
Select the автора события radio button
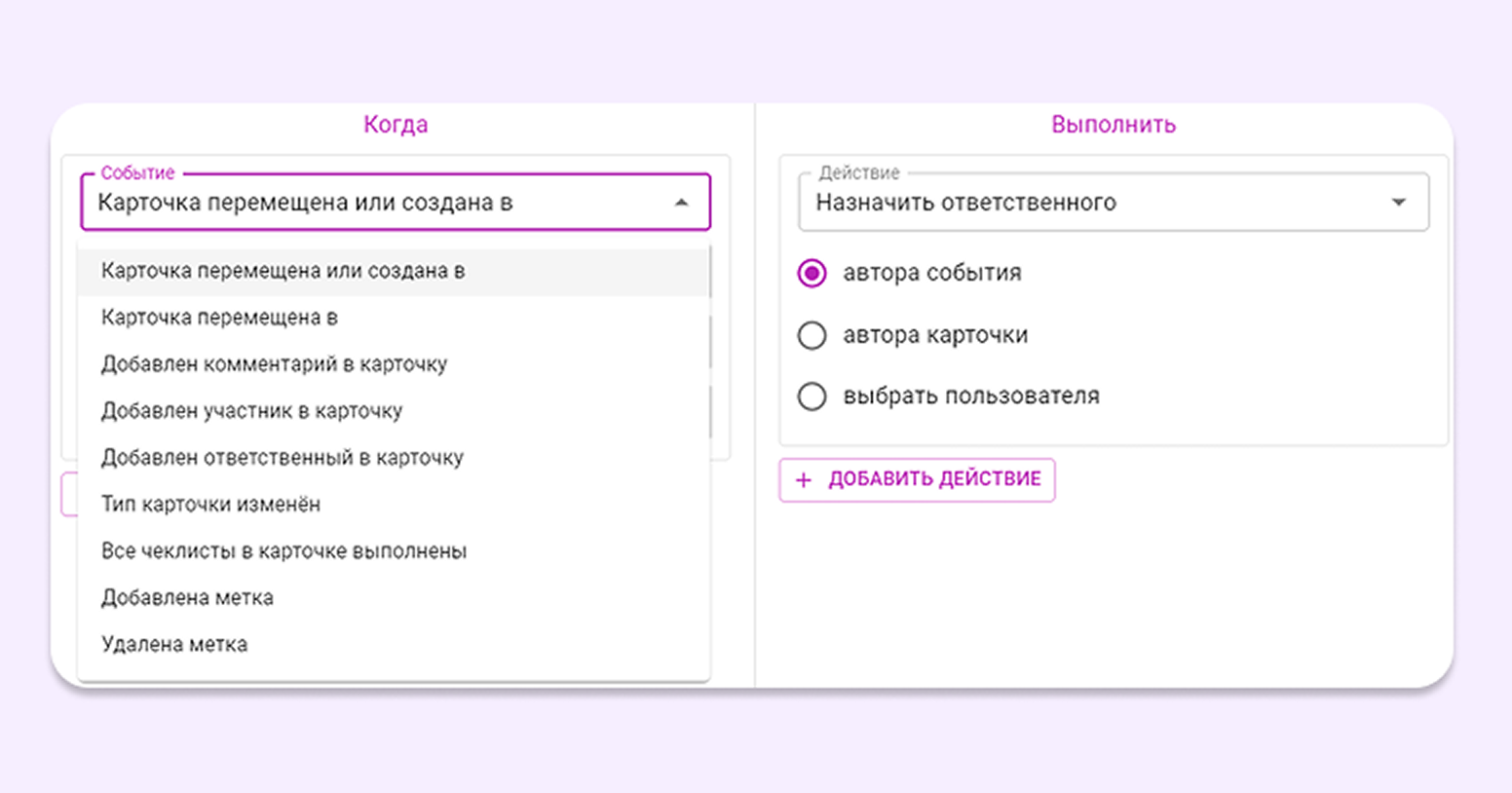click(x=812, y=274)
